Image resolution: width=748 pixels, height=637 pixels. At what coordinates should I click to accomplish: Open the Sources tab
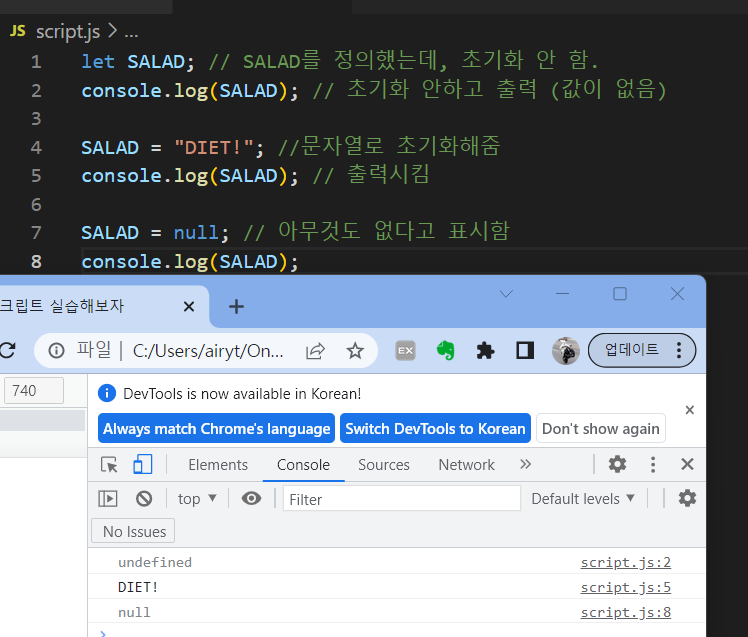(384, 465)
